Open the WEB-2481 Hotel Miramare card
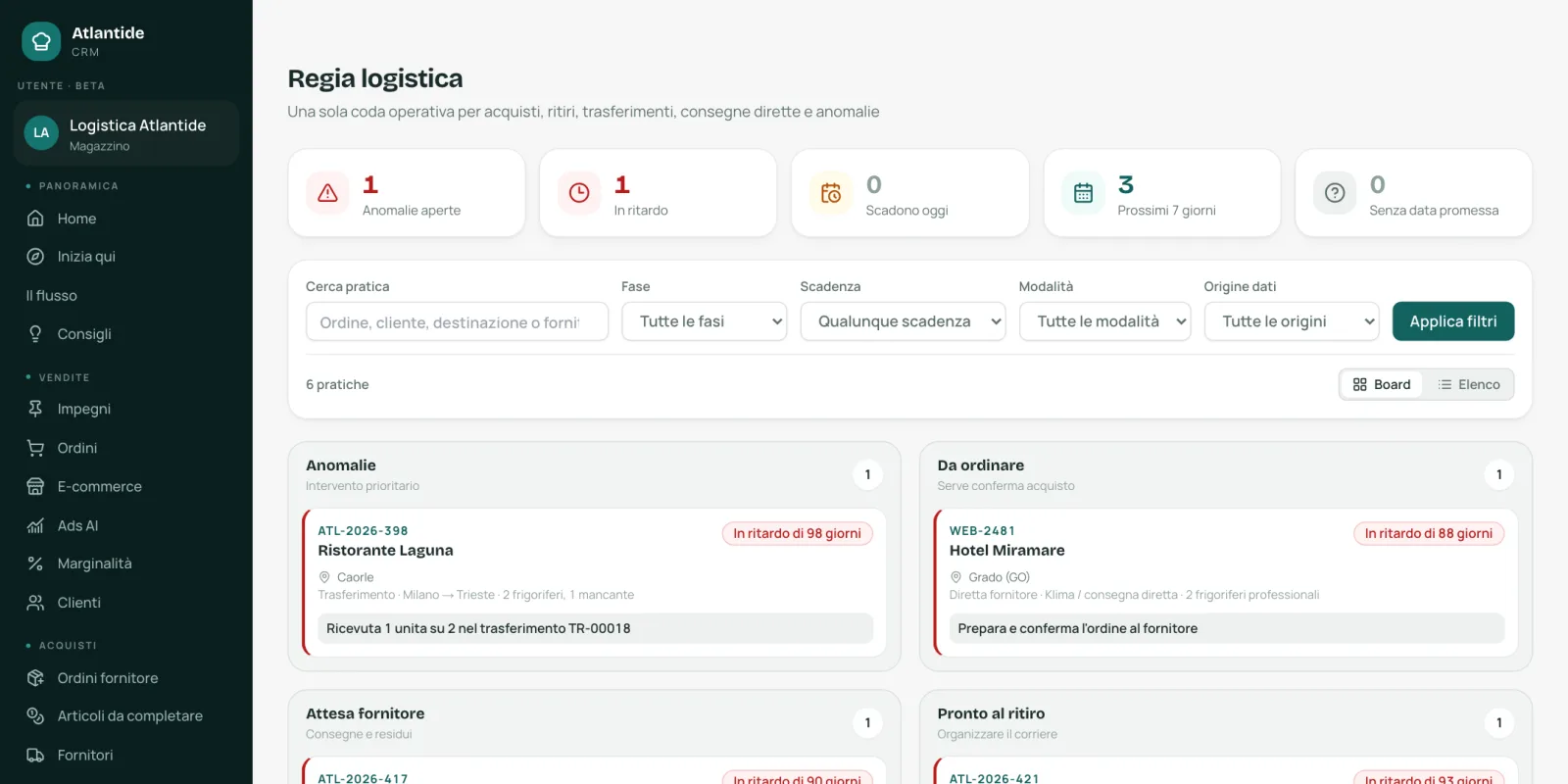This screenshot has height=784, width=1568. tap(1225, 582)
